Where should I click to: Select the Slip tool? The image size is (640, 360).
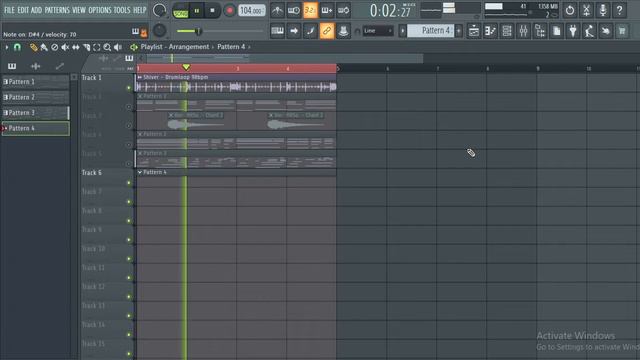76,47
